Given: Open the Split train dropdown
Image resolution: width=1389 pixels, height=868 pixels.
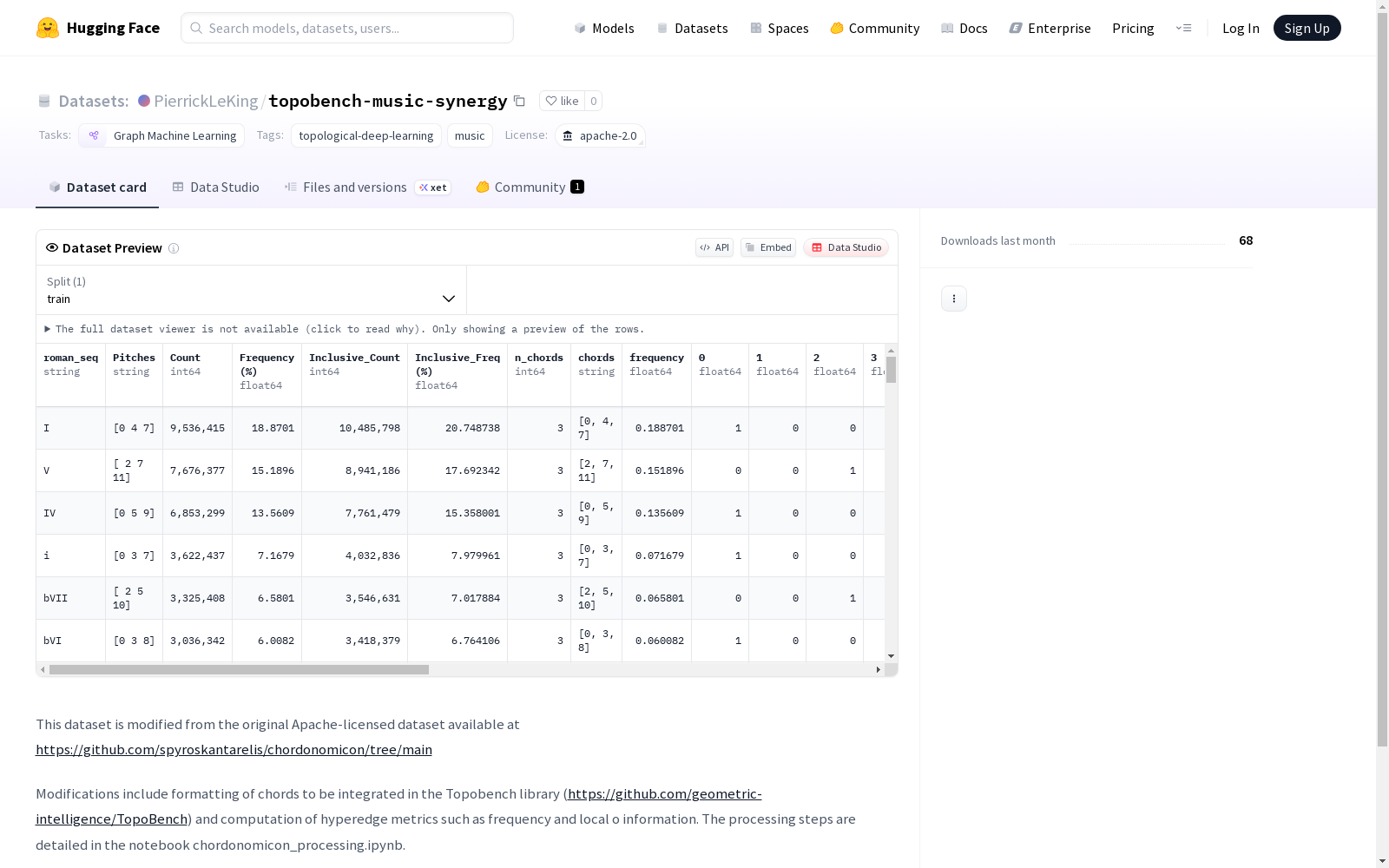Looking at the screenshot, I should point(252,290).
